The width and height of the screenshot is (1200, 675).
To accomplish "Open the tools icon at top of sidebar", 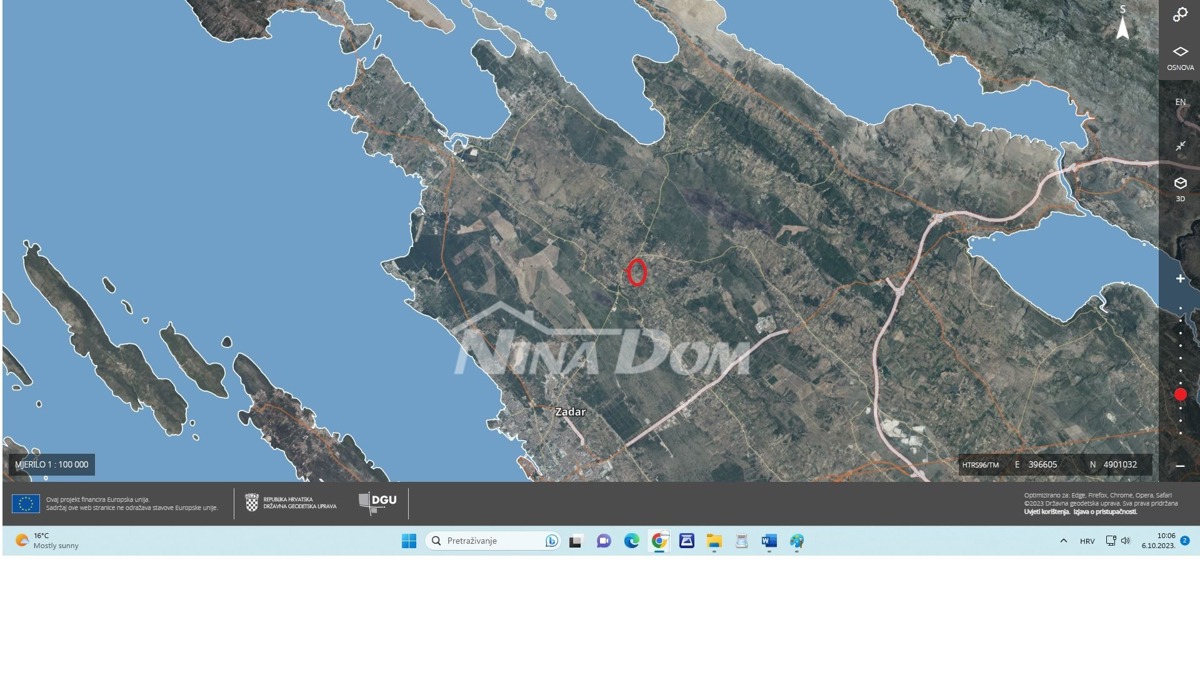I will (x=1180, y=14).
